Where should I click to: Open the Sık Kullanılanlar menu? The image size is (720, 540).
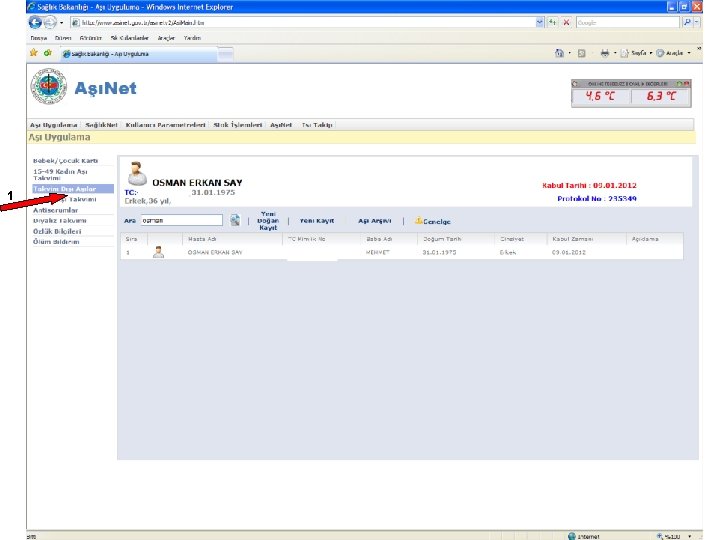click(129, 38)
